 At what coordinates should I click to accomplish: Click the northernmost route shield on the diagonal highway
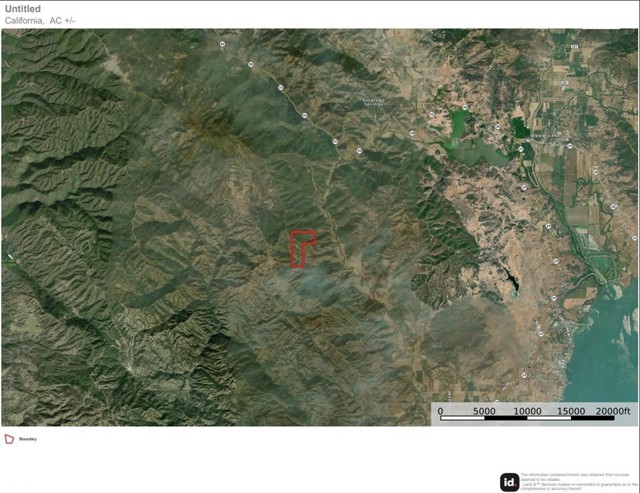pyautogui.click(x=222, y=44)
